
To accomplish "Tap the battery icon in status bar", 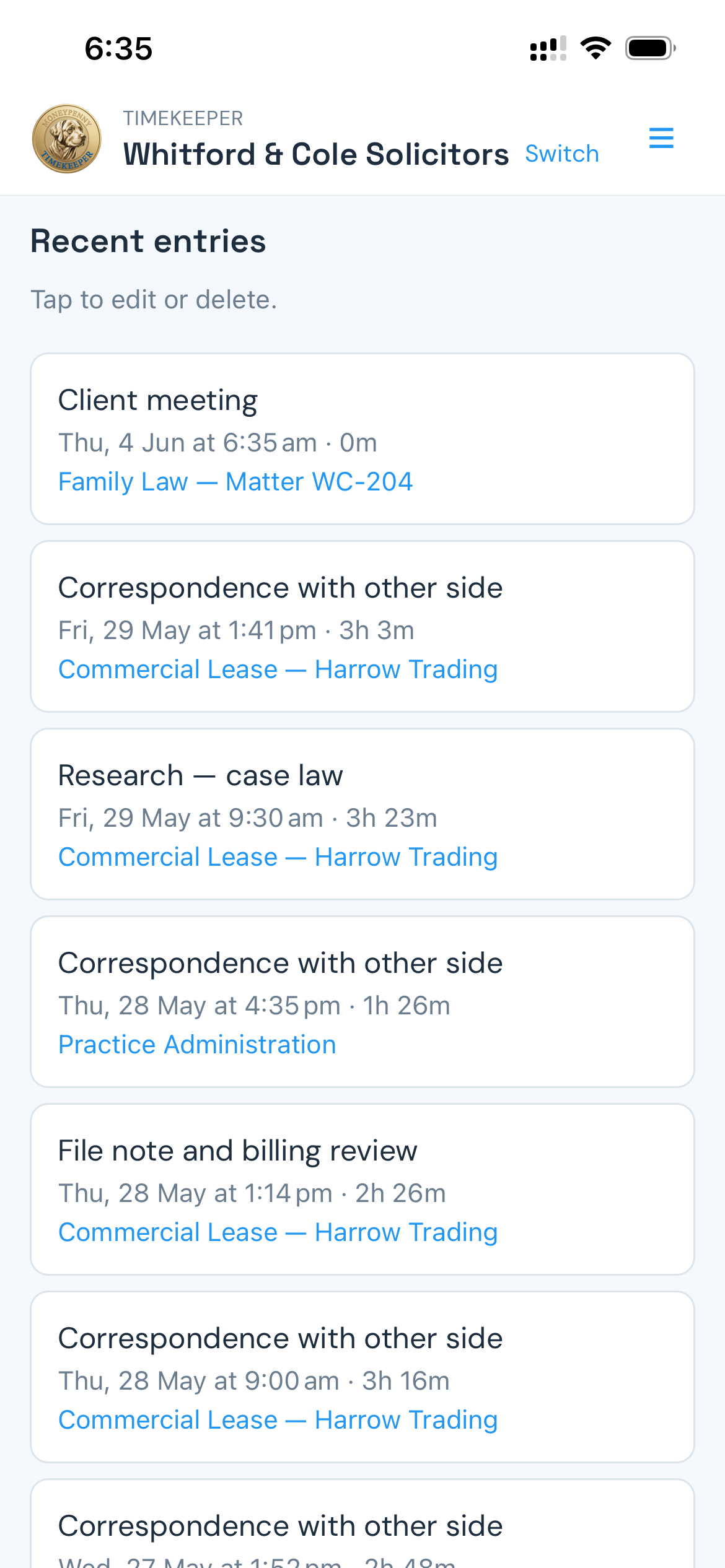I will tap(650, 48).
